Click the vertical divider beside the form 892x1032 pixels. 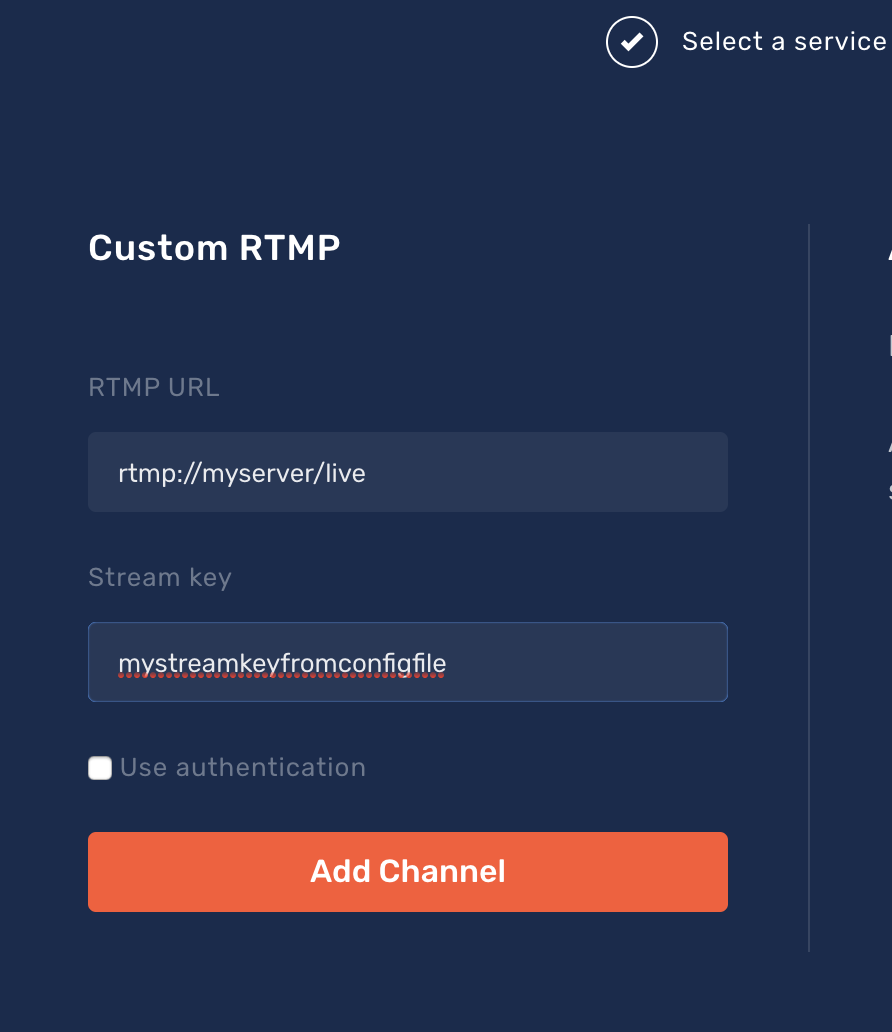[808, 588]
